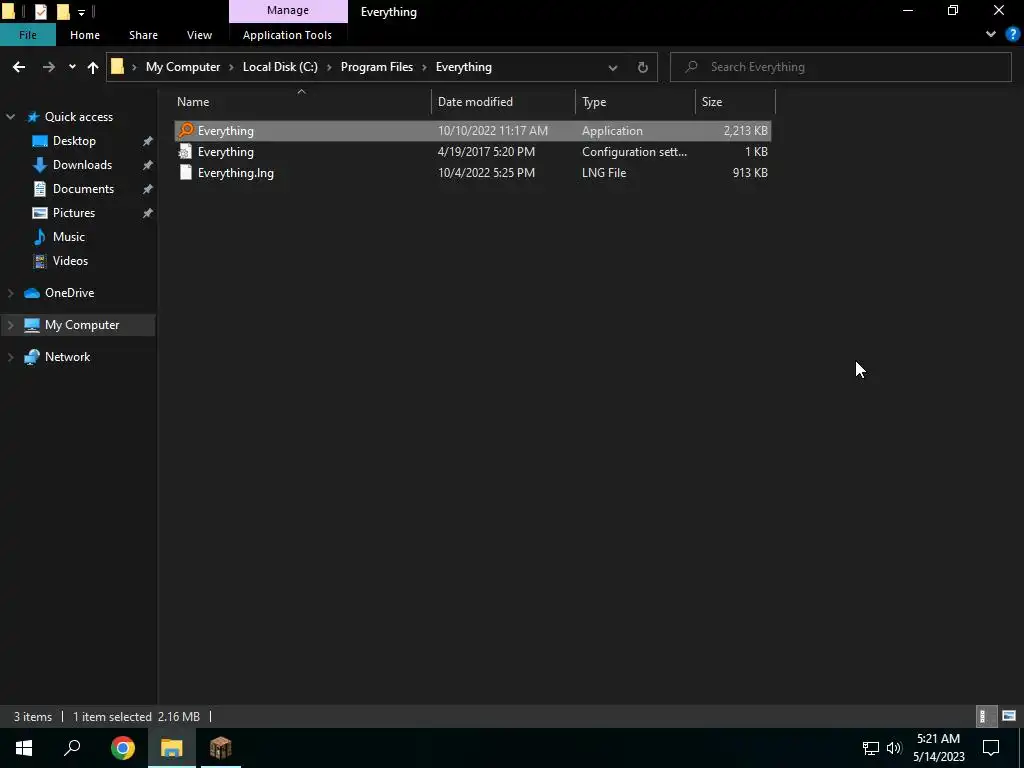1024x768 pixels.
Task: Click the taskbar clock and date
Action: [938, 748]
